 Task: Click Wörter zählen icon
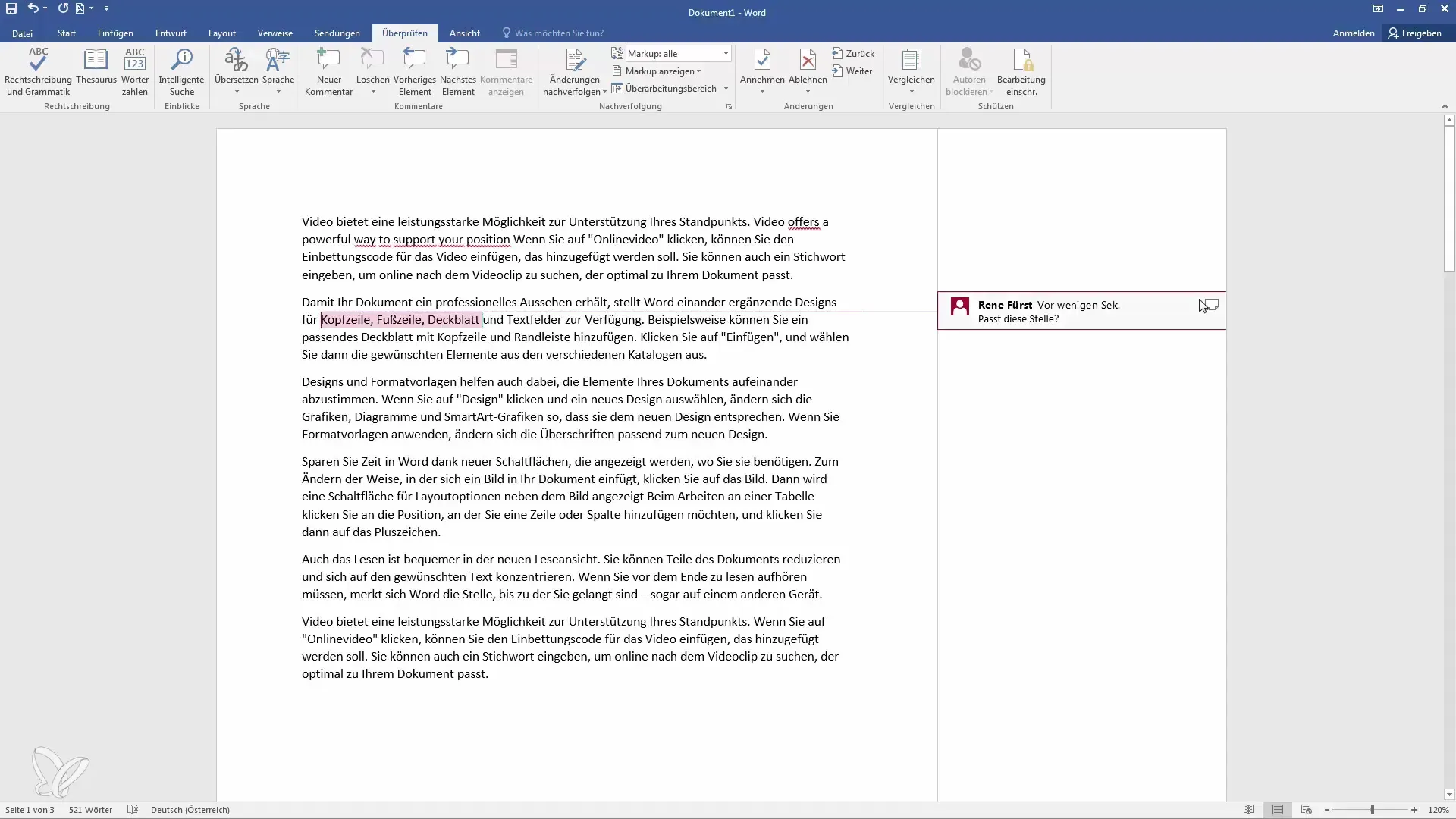[x=135, y=71]
